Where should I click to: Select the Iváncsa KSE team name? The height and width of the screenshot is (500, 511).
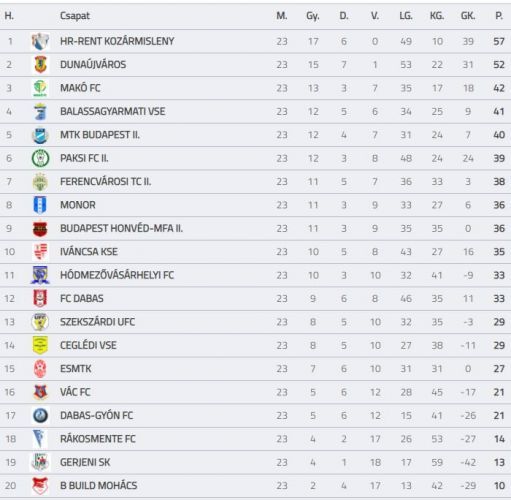pyautogui.click(x=89, y=252)
